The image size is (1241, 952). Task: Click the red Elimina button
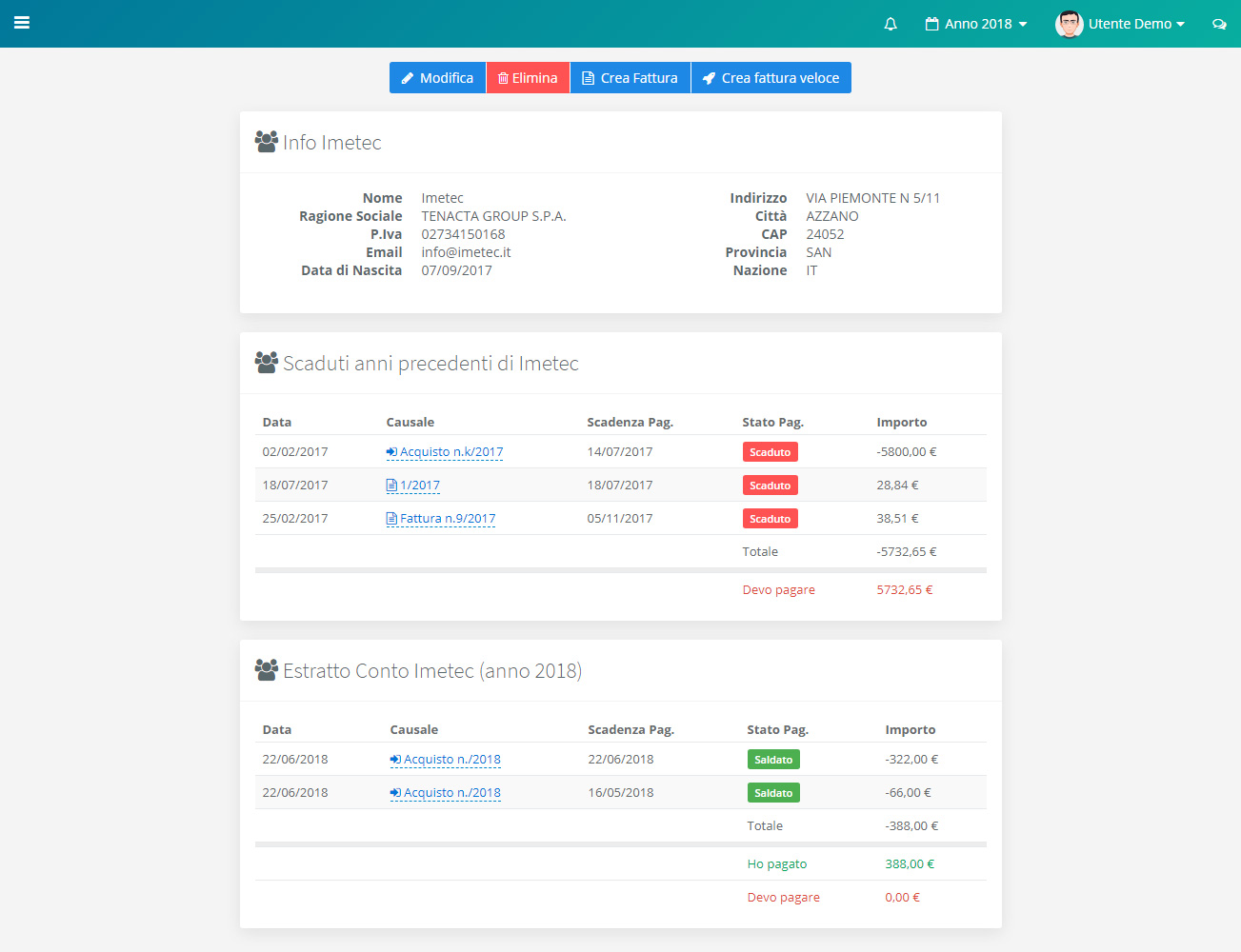[x=528, y=78]
